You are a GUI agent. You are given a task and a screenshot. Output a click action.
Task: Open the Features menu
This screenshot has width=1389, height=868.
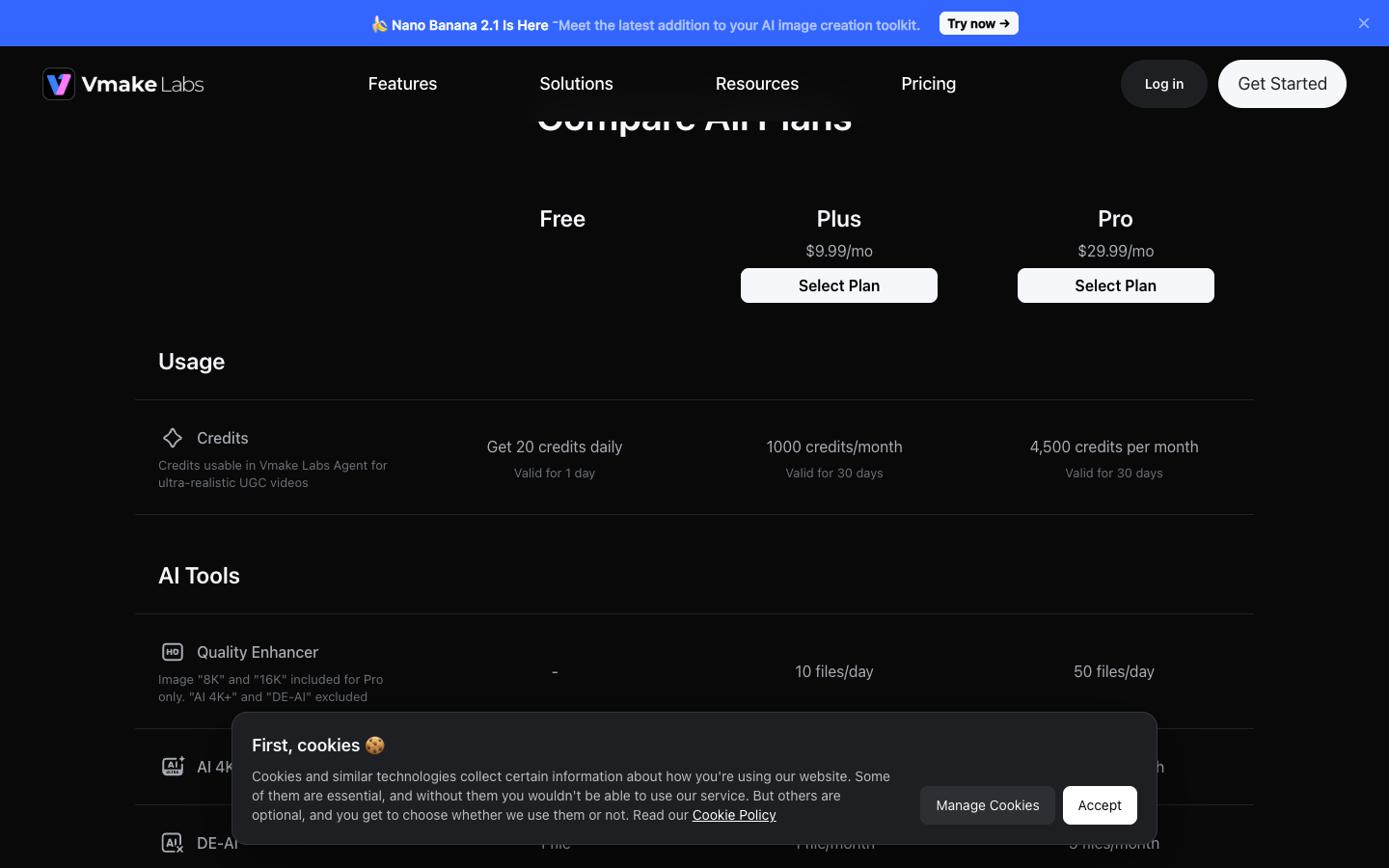(x=402, y=84)
